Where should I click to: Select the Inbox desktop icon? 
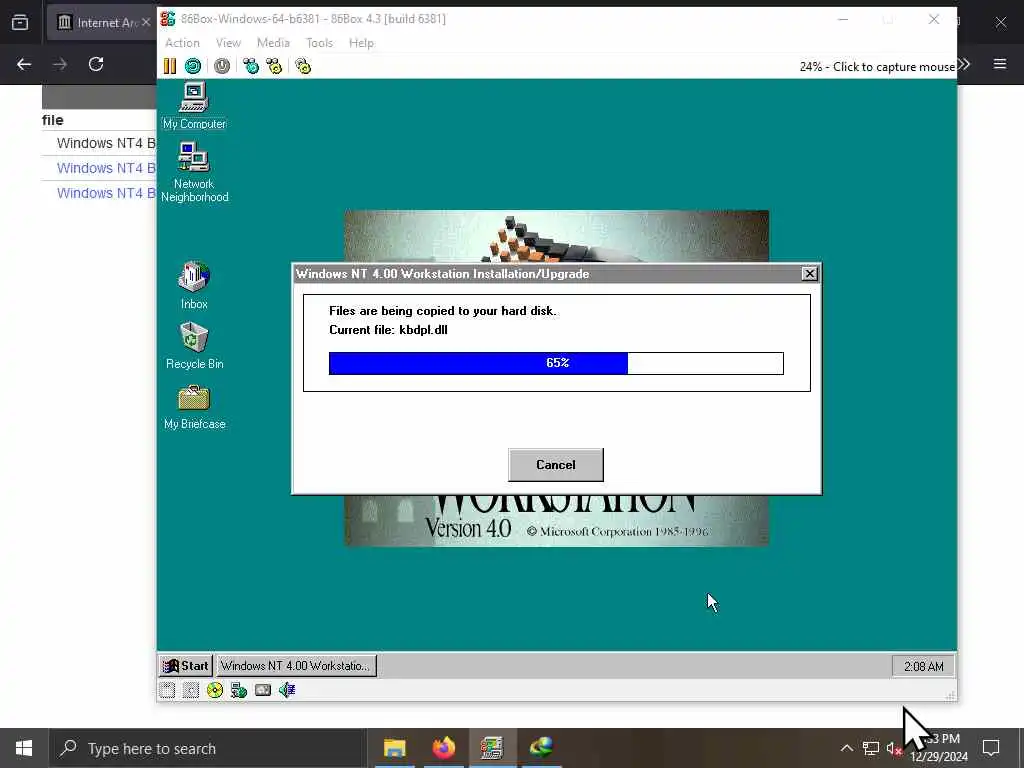[x=194, y=285]
